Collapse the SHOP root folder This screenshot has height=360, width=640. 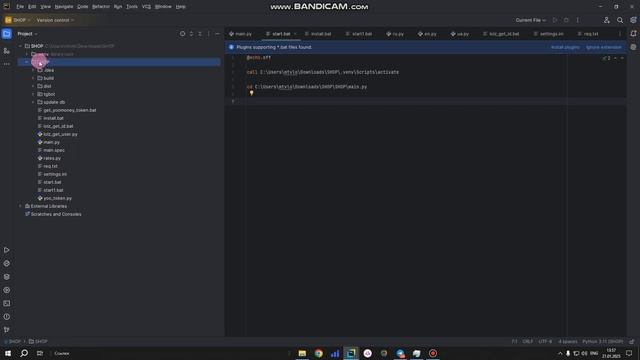coord(20,46)
